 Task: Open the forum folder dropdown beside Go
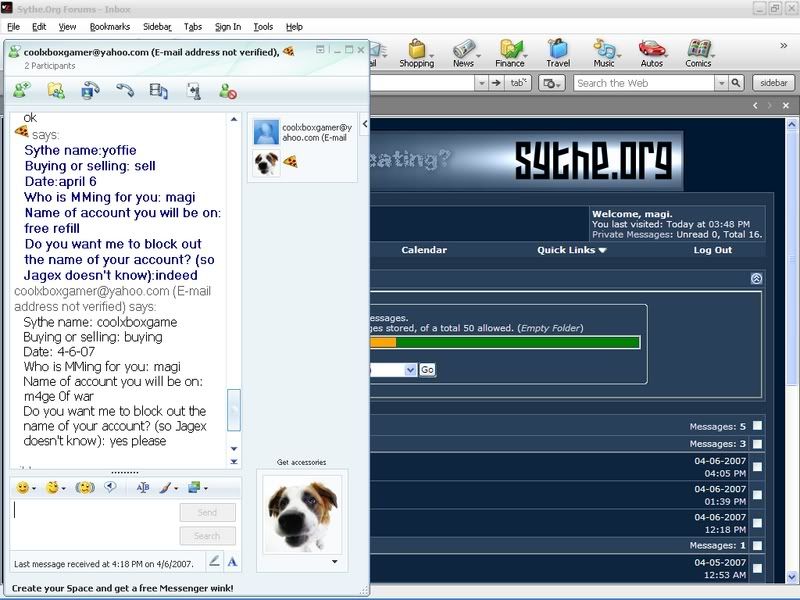tap(411, 369)
